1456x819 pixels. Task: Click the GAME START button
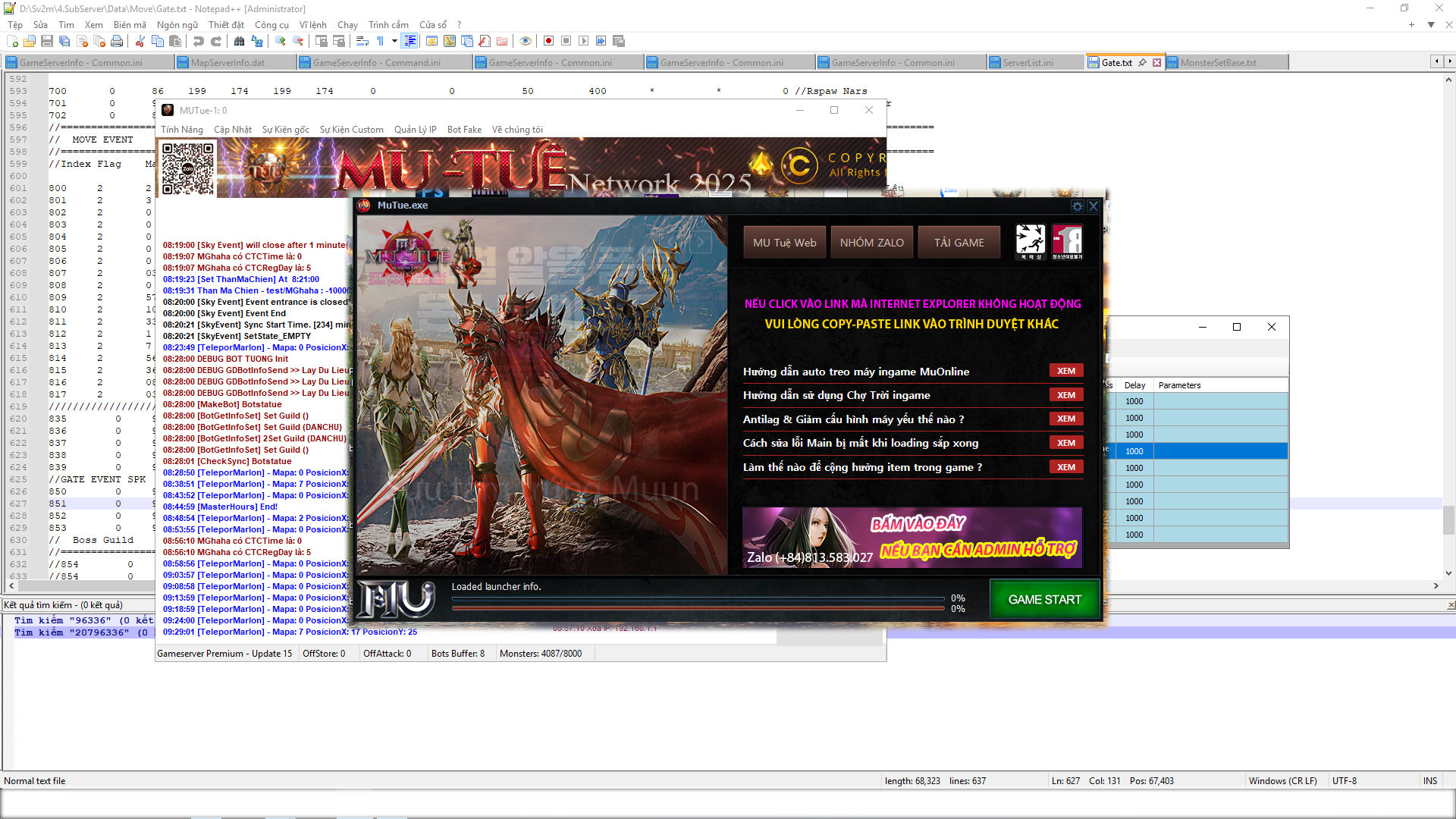coord(1045,600)
